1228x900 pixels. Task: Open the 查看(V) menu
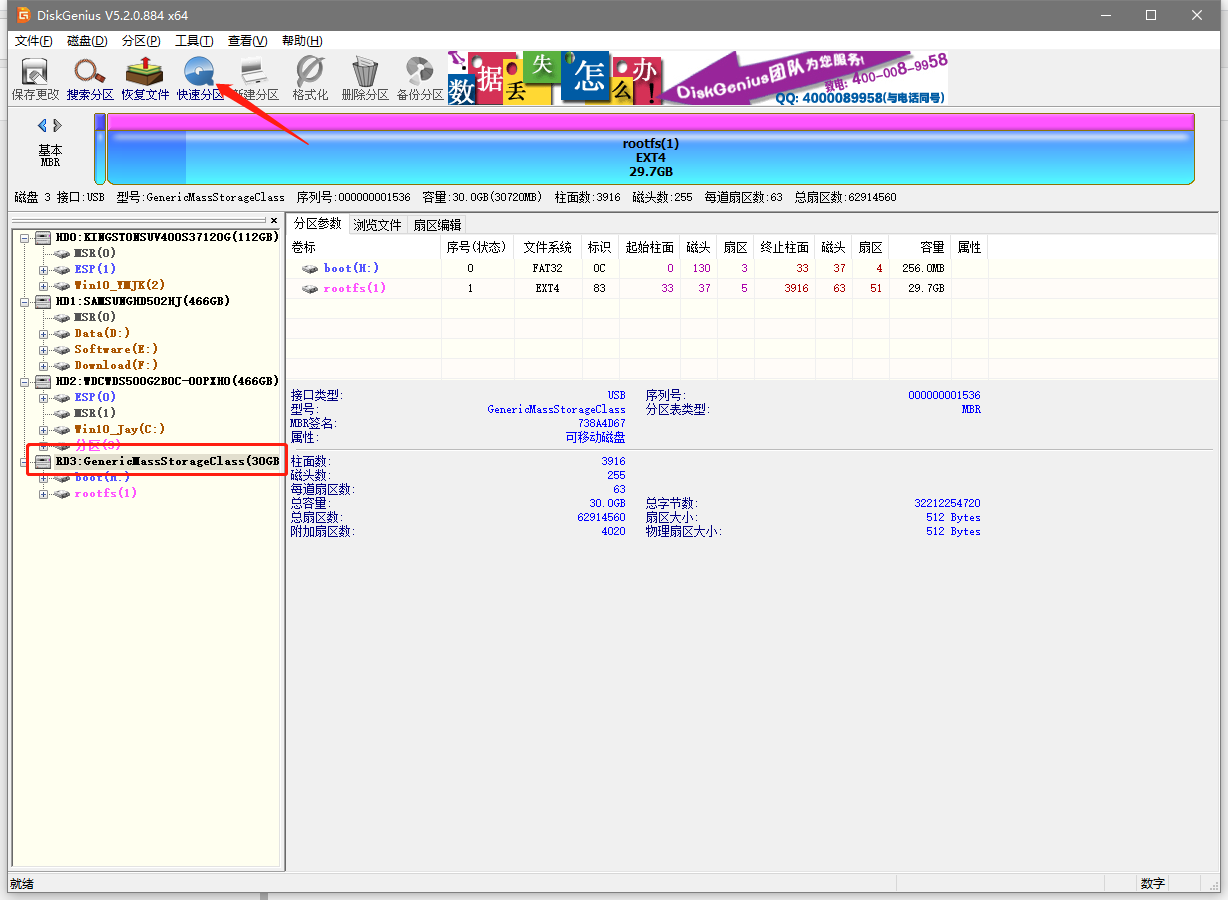click(x=247, y=41)
